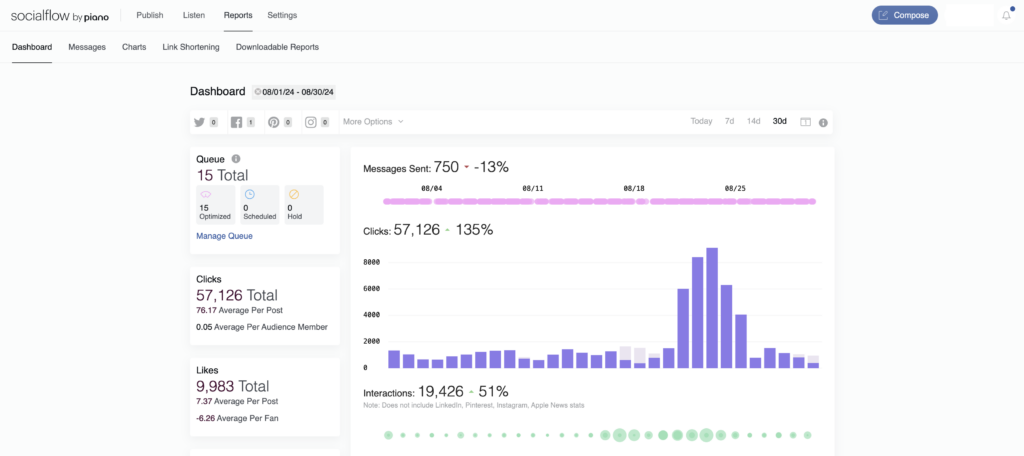Select the Hold queue tile
This screenshot has width=1024, height=456.
coord(304,204)
